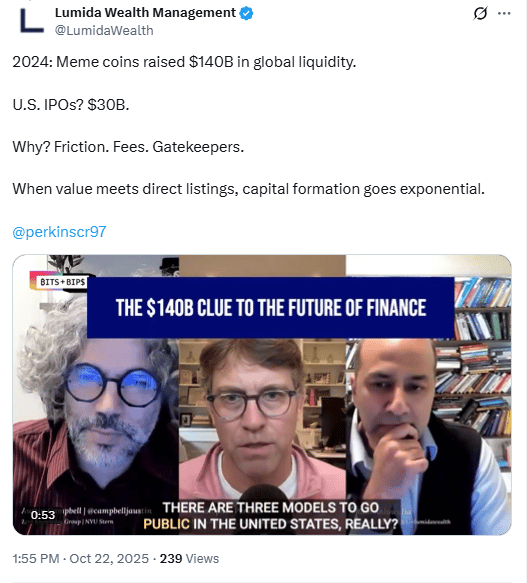Click the tweet line "U.S. IPOs? $30B."
527x583 pixels.
71,105
